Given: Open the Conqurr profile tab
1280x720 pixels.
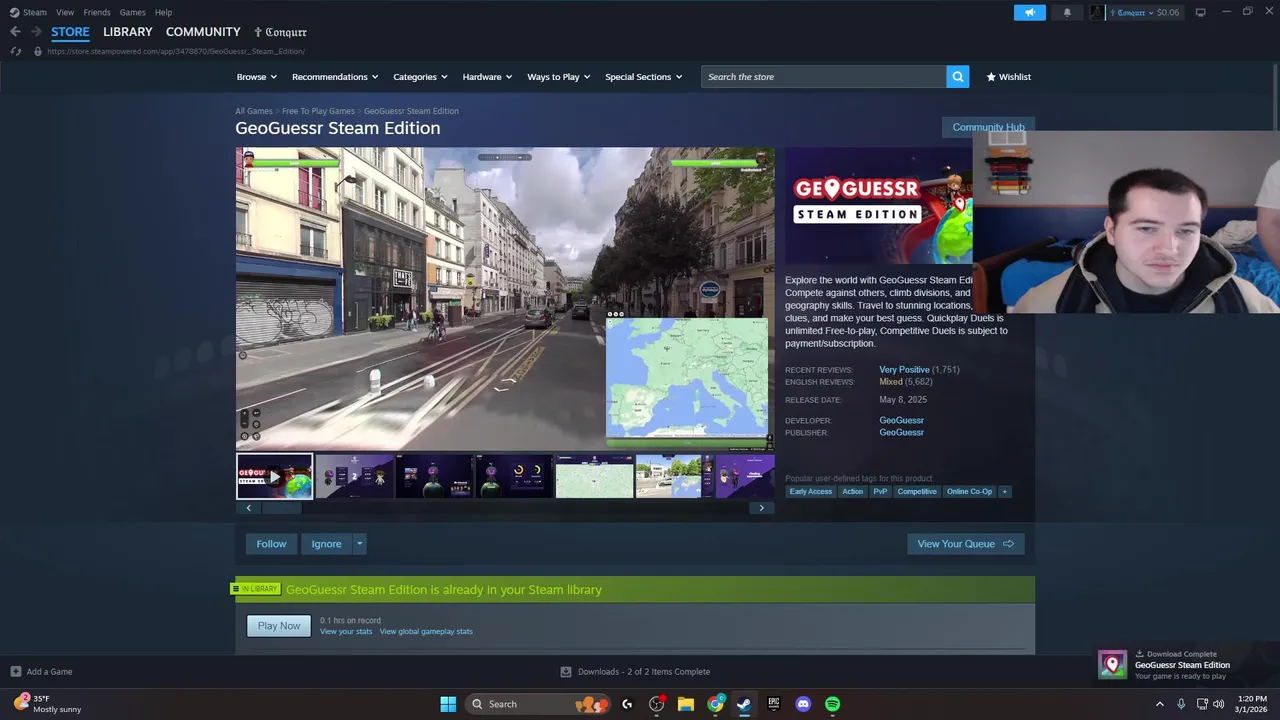Looking at the screenshot, I should (281, 32).
